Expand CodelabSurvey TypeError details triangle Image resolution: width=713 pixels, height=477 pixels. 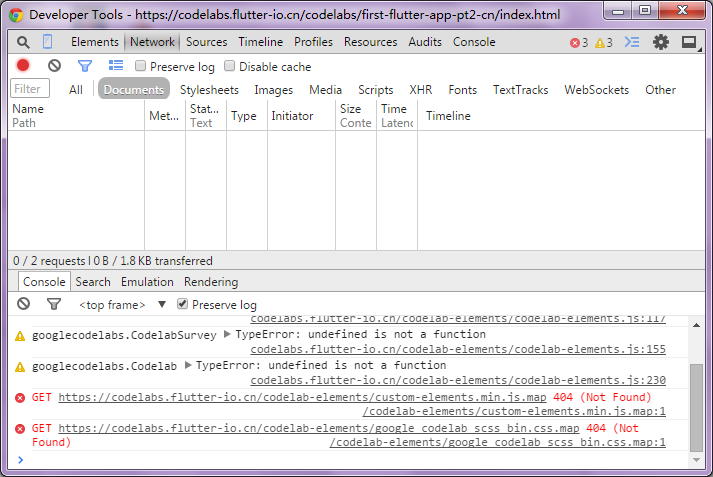[227, 334]
